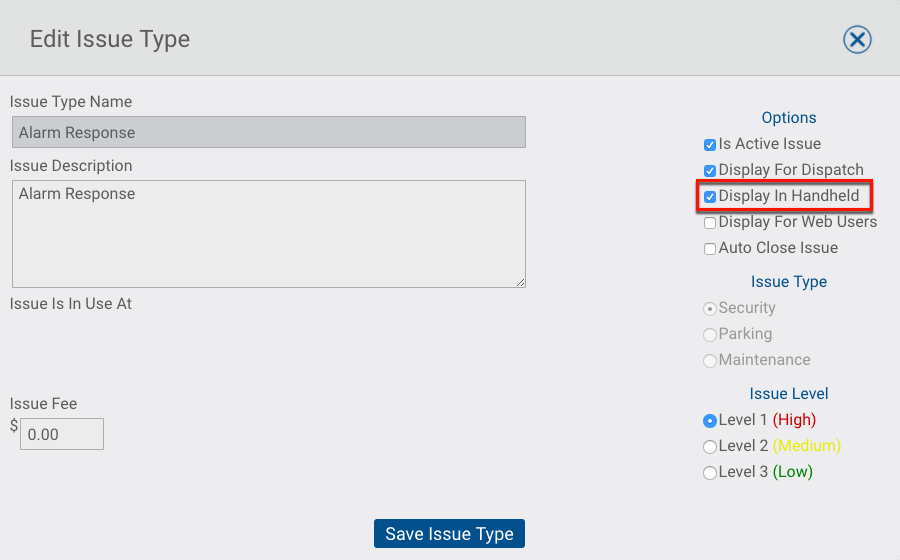Select the Parking issue type radio
The image size is (900, 560).
tap(710, 335)
